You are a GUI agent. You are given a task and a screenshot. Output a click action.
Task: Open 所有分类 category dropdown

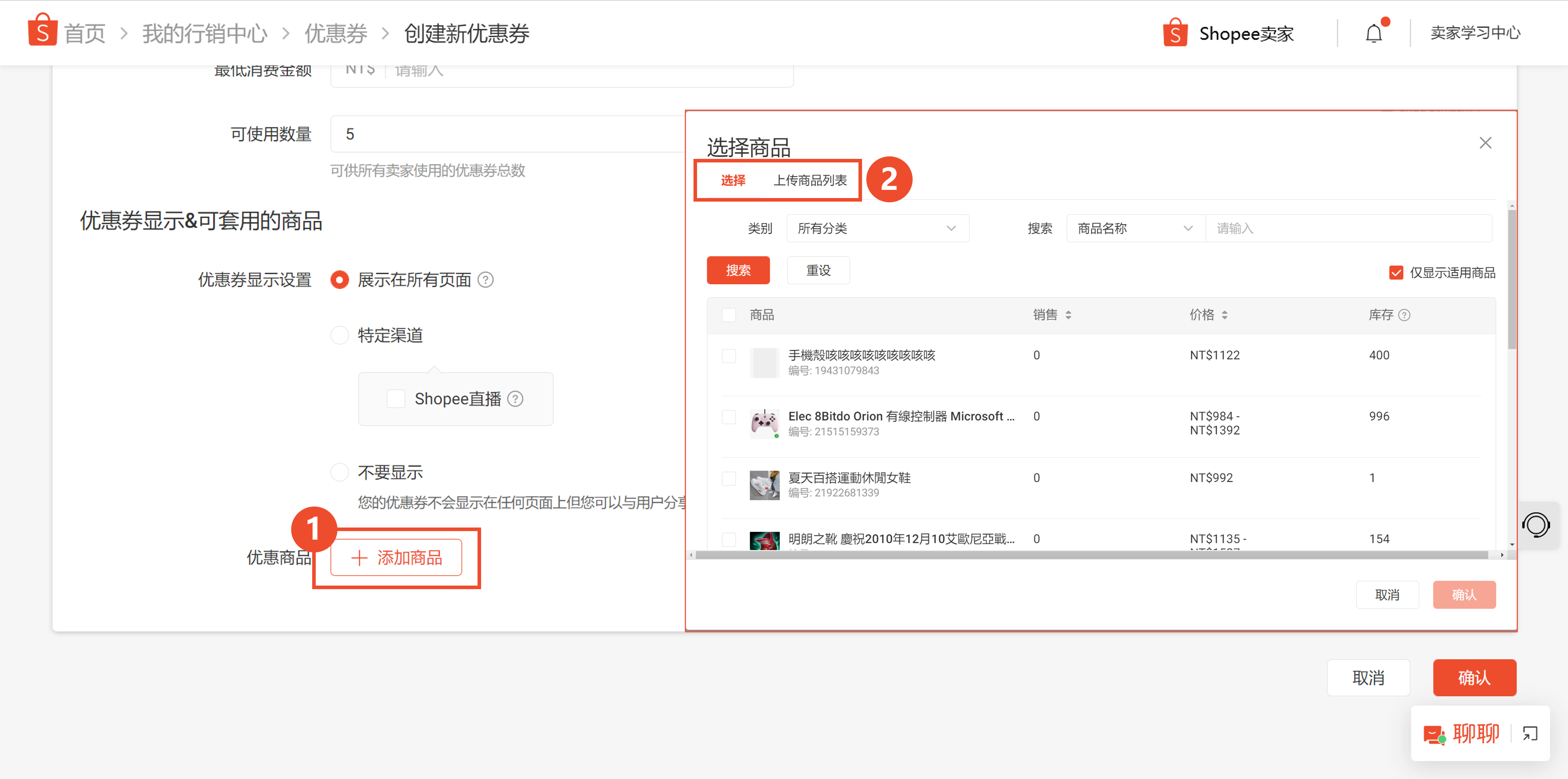878,229
